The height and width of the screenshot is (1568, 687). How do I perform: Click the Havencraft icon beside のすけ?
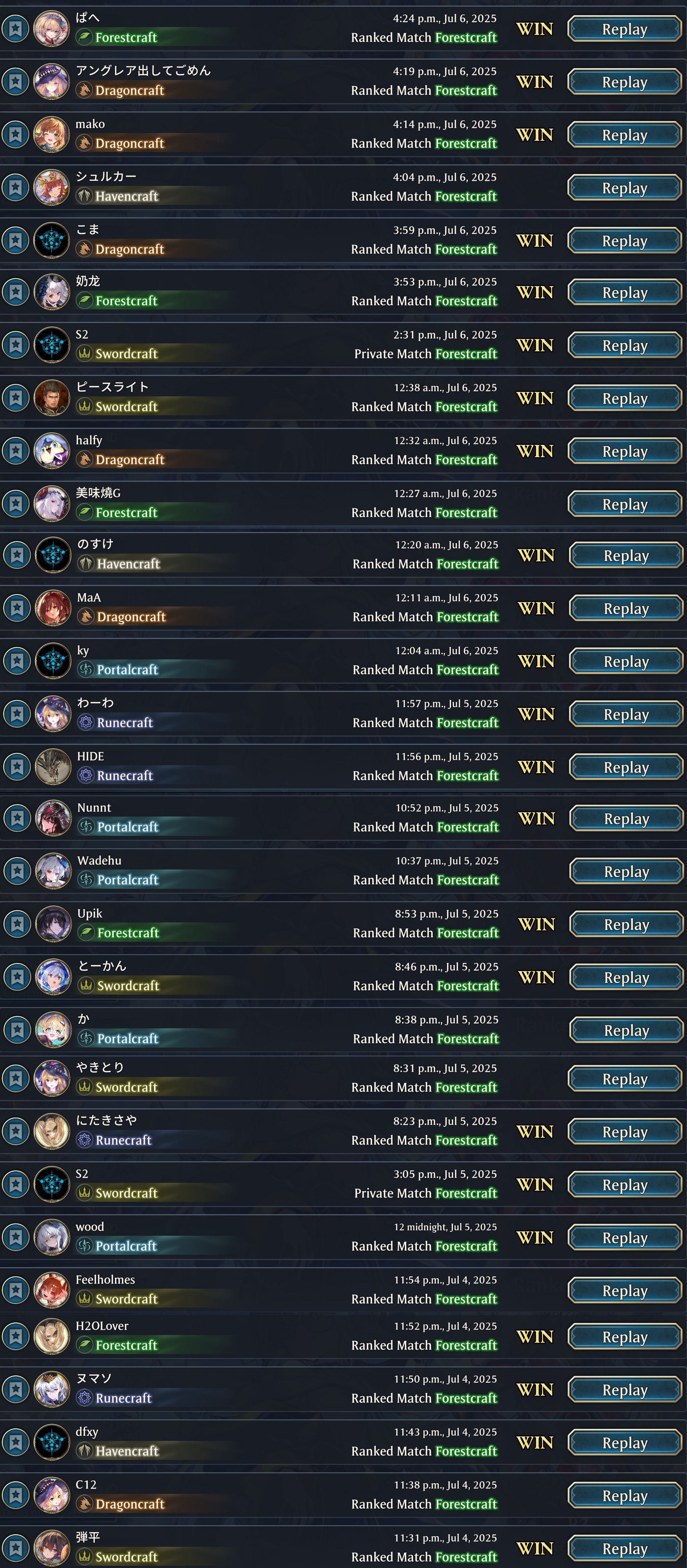tap(86, 564)
